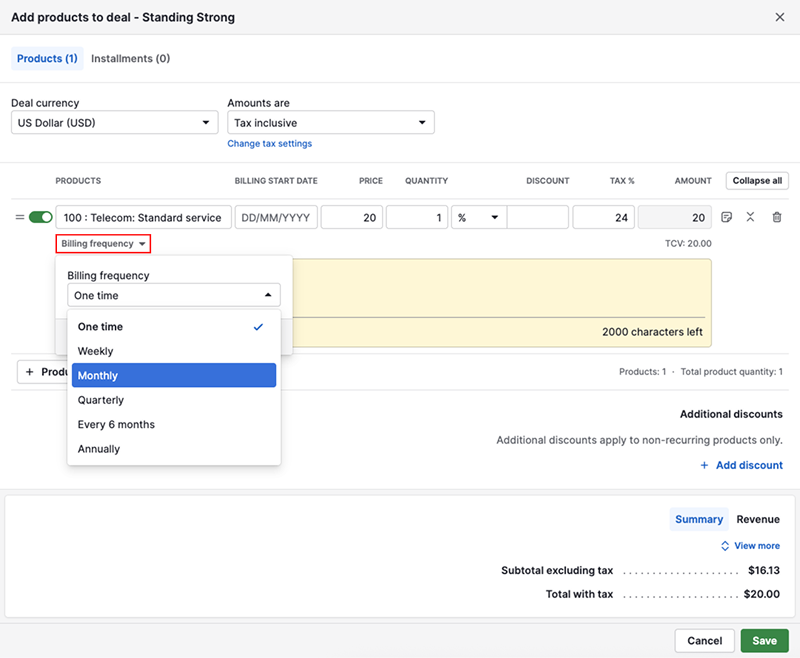Close the Add products dialog
Image resolution: width=800 pixels, height=658 pixels.
(x=780, y=17)
